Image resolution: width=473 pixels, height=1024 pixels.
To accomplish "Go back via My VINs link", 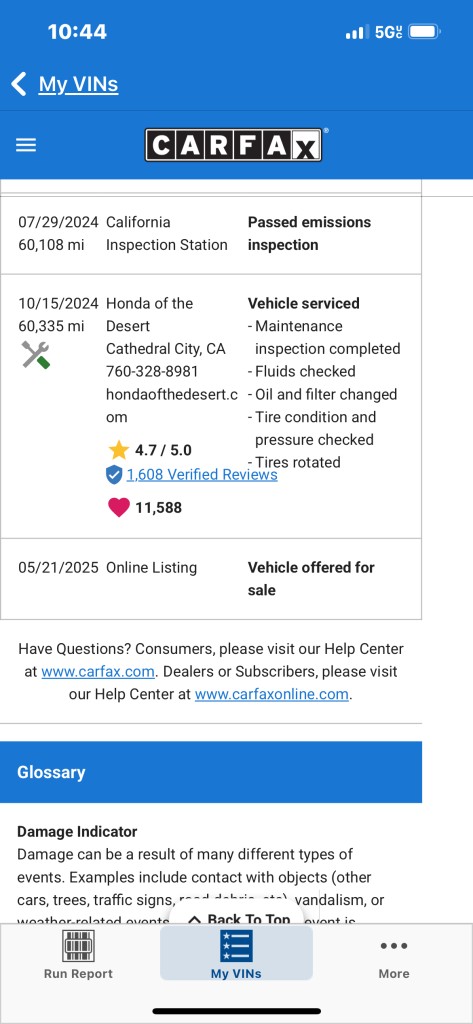I will tap(78, 84).
